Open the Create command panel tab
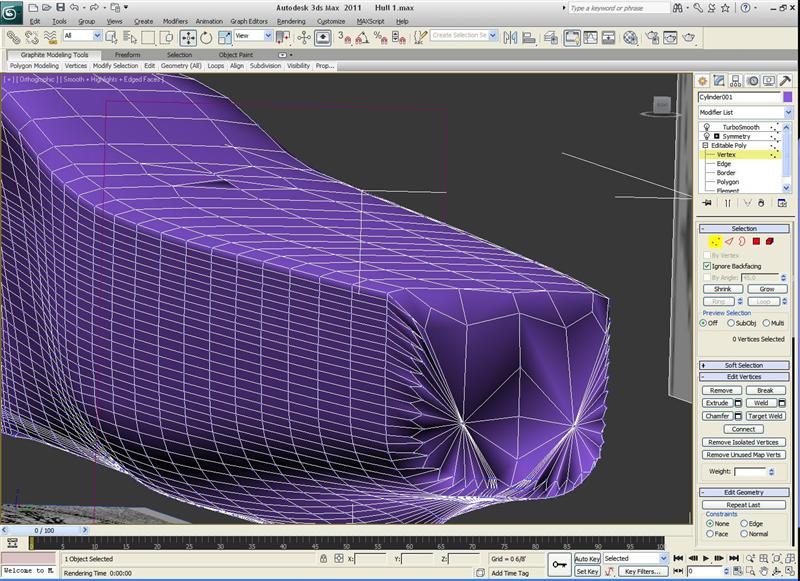Viewport: 800px width, 581px height. click(x=703, y=81)
